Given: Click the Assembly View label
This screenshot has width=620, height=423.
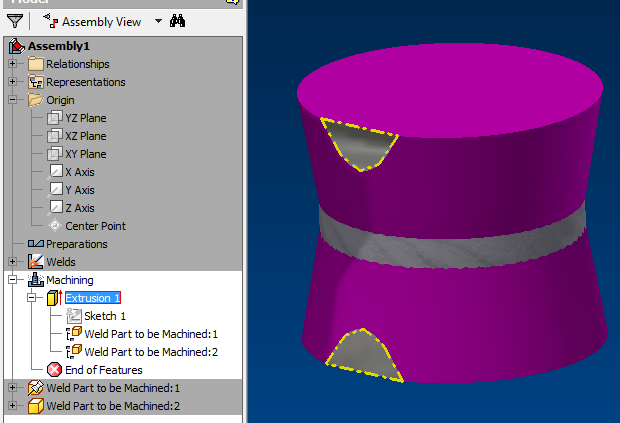Looking at the screenshot, I should (x=101, y=22).
